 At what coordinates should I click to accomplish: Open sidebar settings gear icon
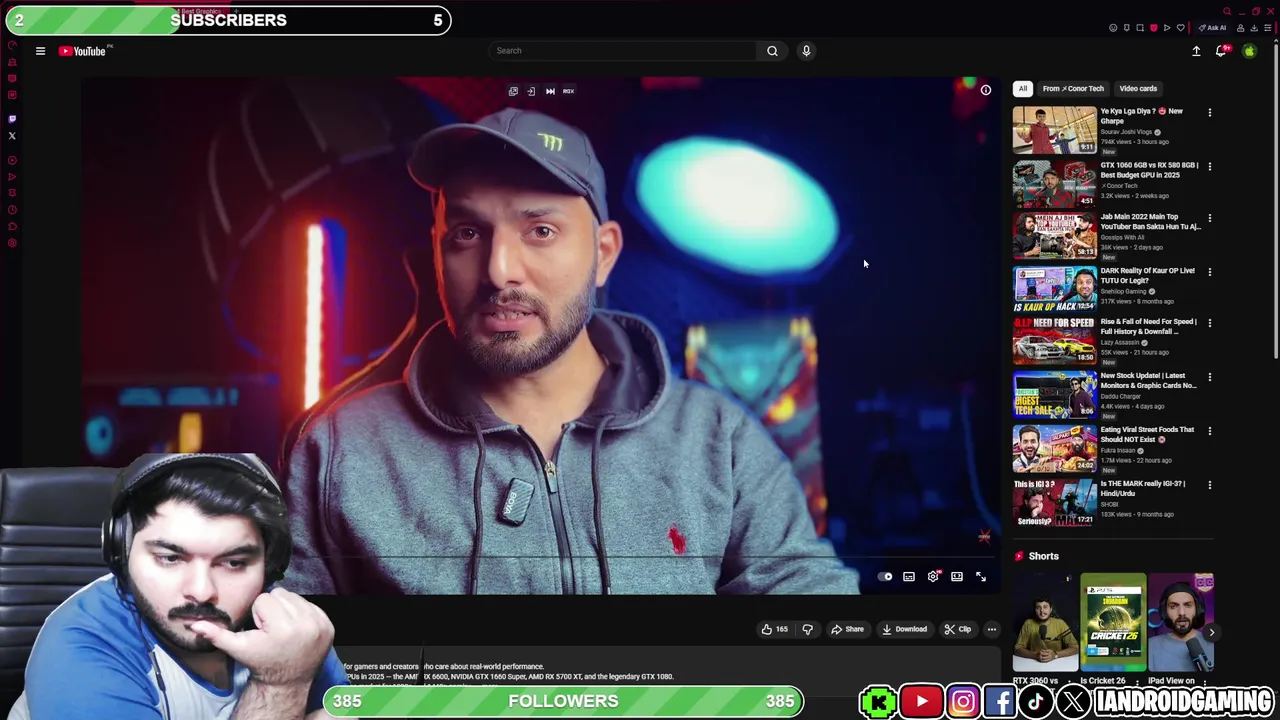tap(12, 242)
